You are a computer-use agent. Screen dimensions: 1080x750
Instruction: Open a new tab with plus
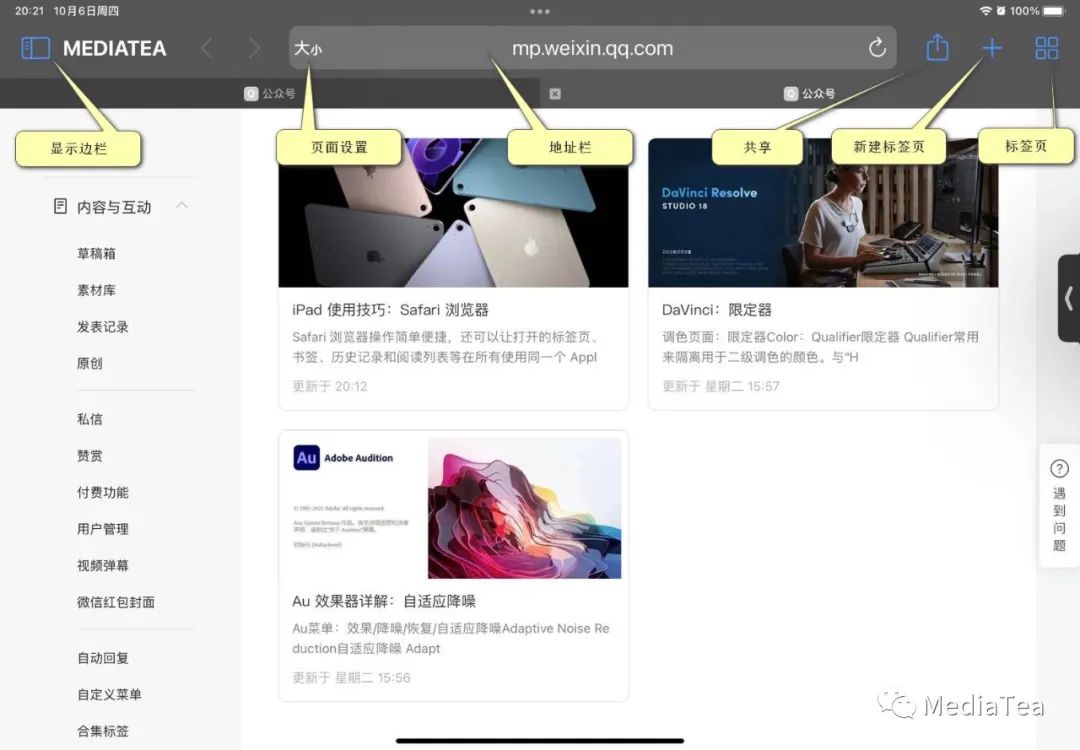pos(992,48)
